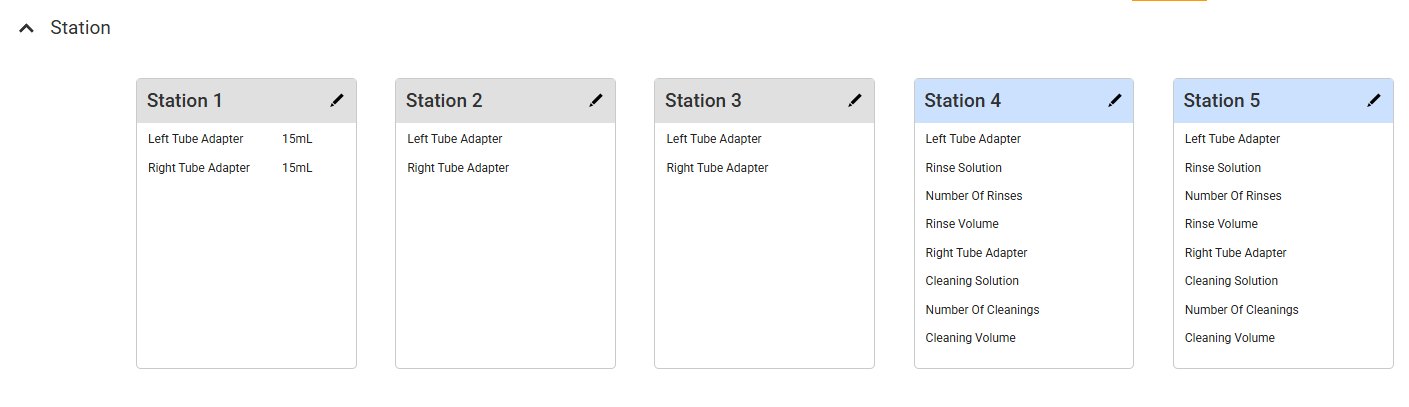Click Rinse Solution in Station 4
The height and width of the screenshot is (407, 1409).
pyautogui.click(x=964, y=168)
